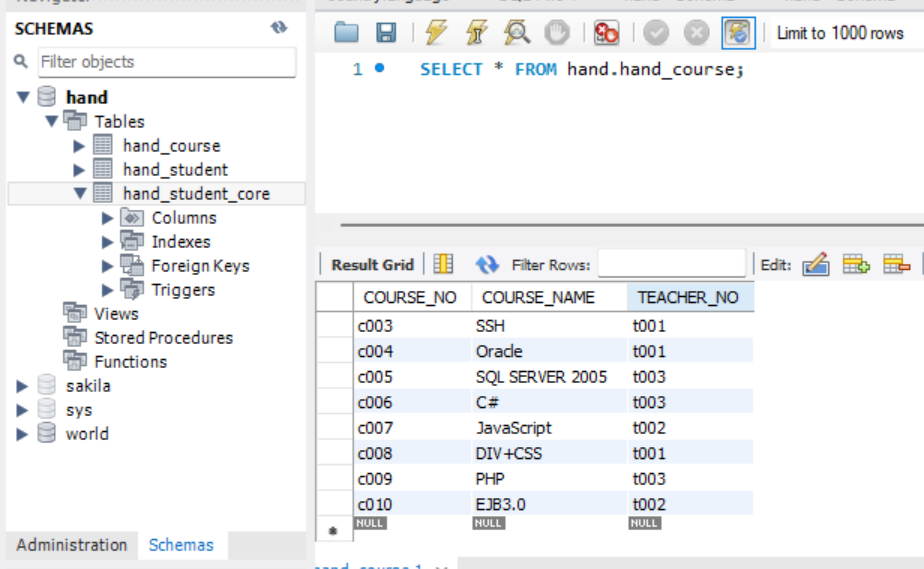924x569 pixels.
Task: Select the EJB3.0 cell
Action: [549, 504]
